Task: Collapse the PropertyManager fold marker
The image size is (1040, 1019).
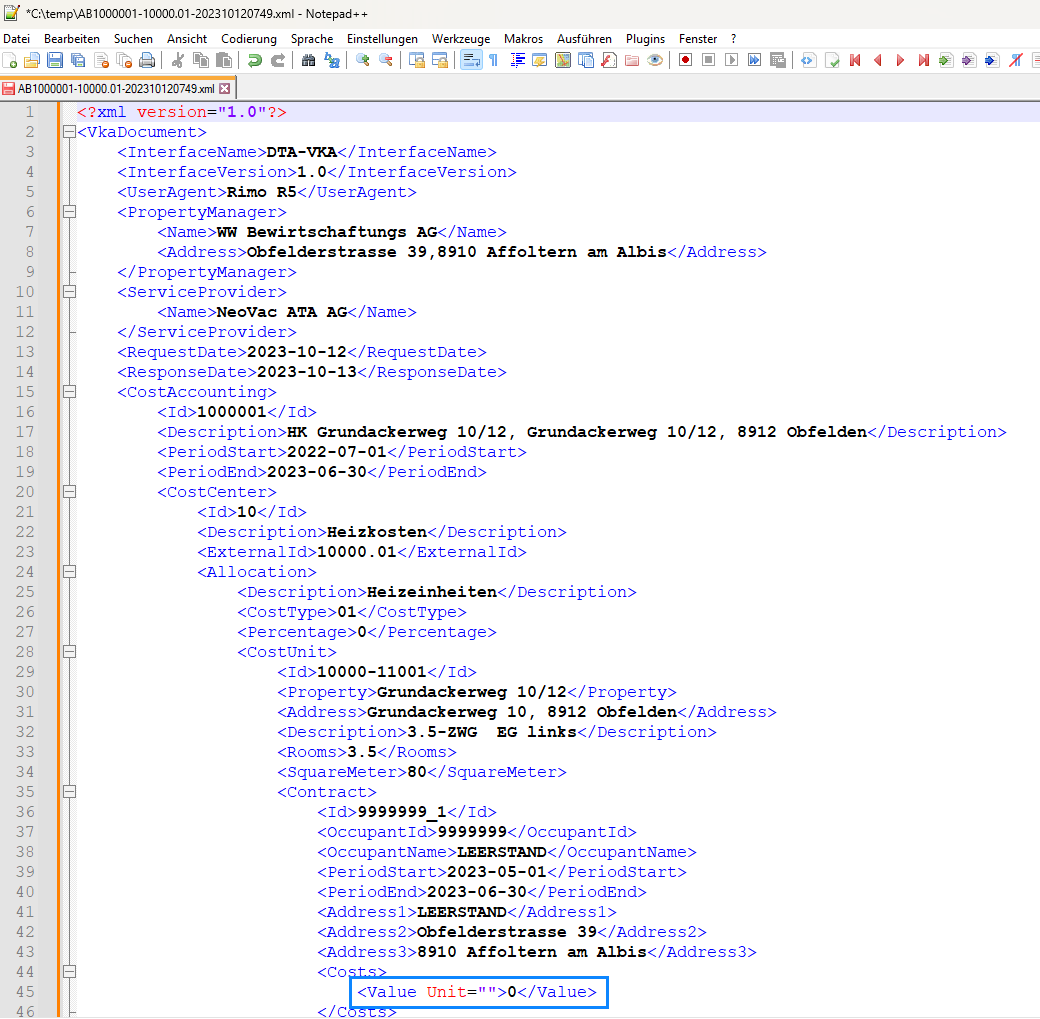Action: click(x=69, y=212)
